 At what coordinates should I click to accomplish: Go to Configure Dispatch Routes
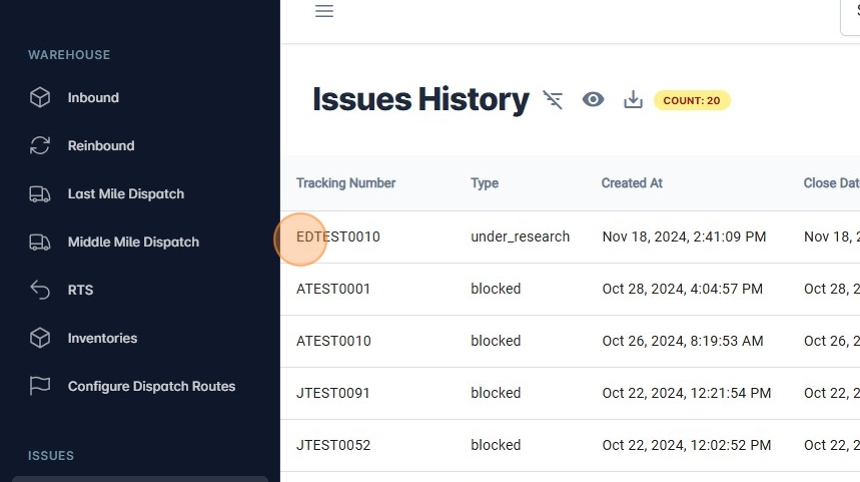click(151, 386)
